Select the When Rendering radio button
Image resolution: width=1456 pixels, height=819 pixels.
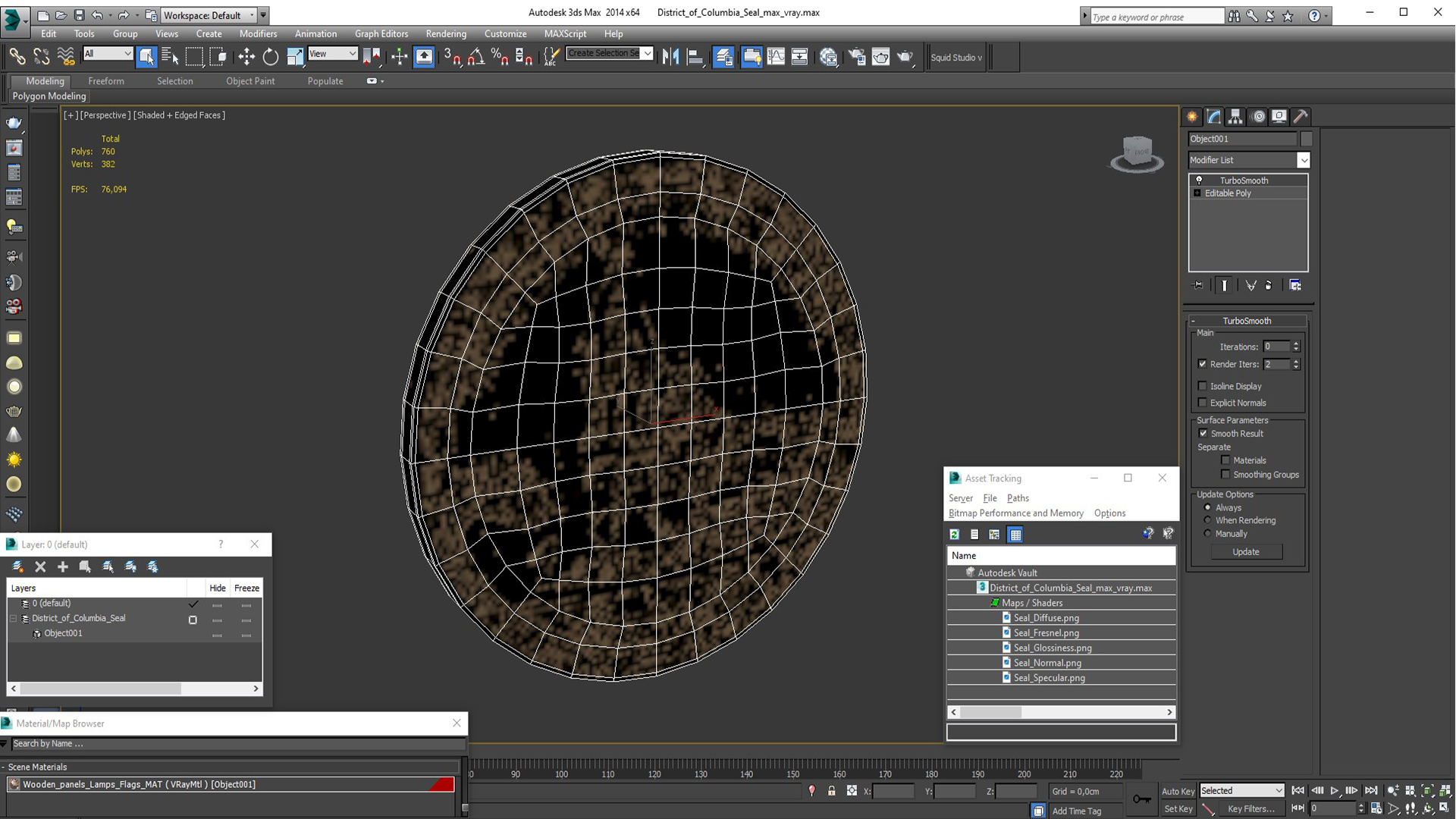(1207, 520)
